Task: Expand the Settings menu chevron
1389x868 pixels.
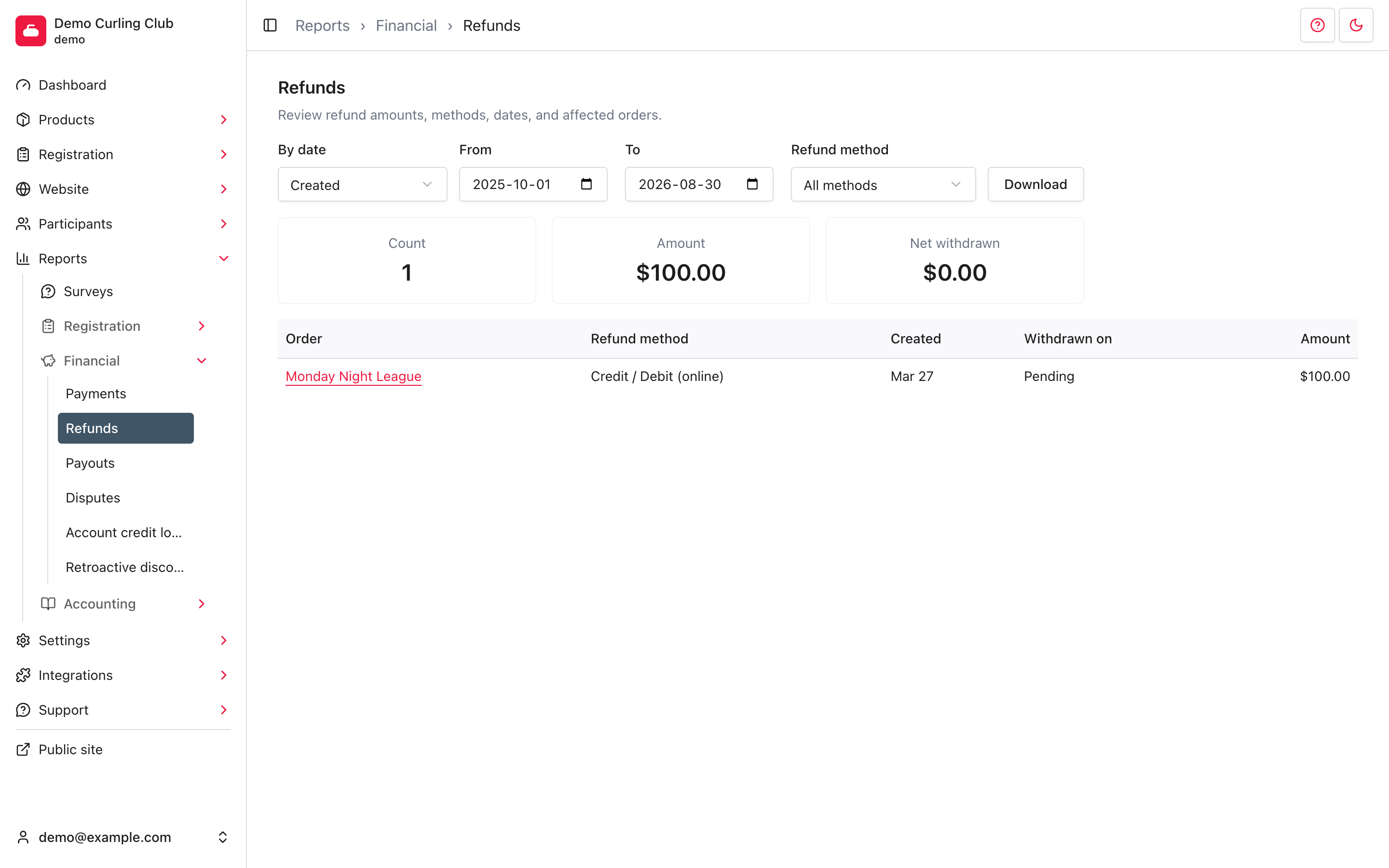Action: (x=224, y=640)
